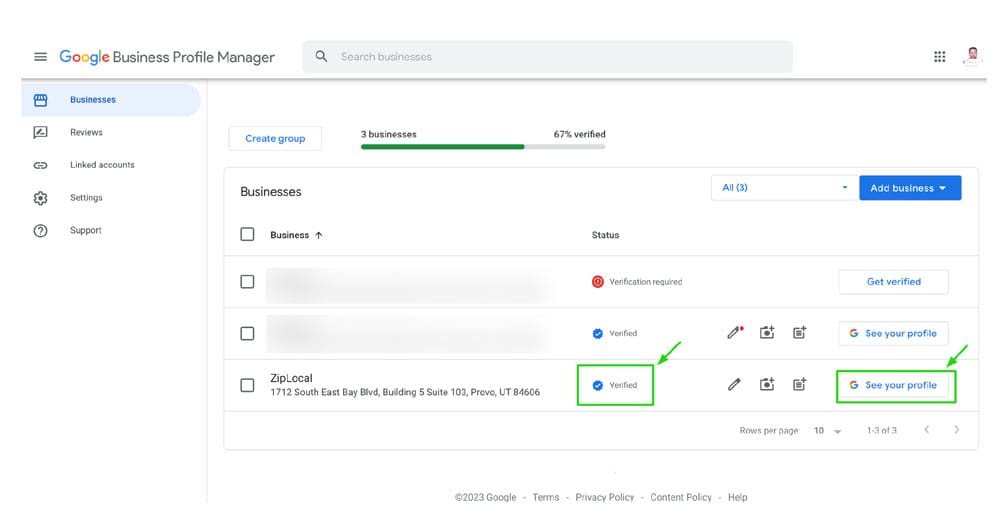Go to next page of businesses
This screenshot has height=521, width=1000.
pos(956,430)
